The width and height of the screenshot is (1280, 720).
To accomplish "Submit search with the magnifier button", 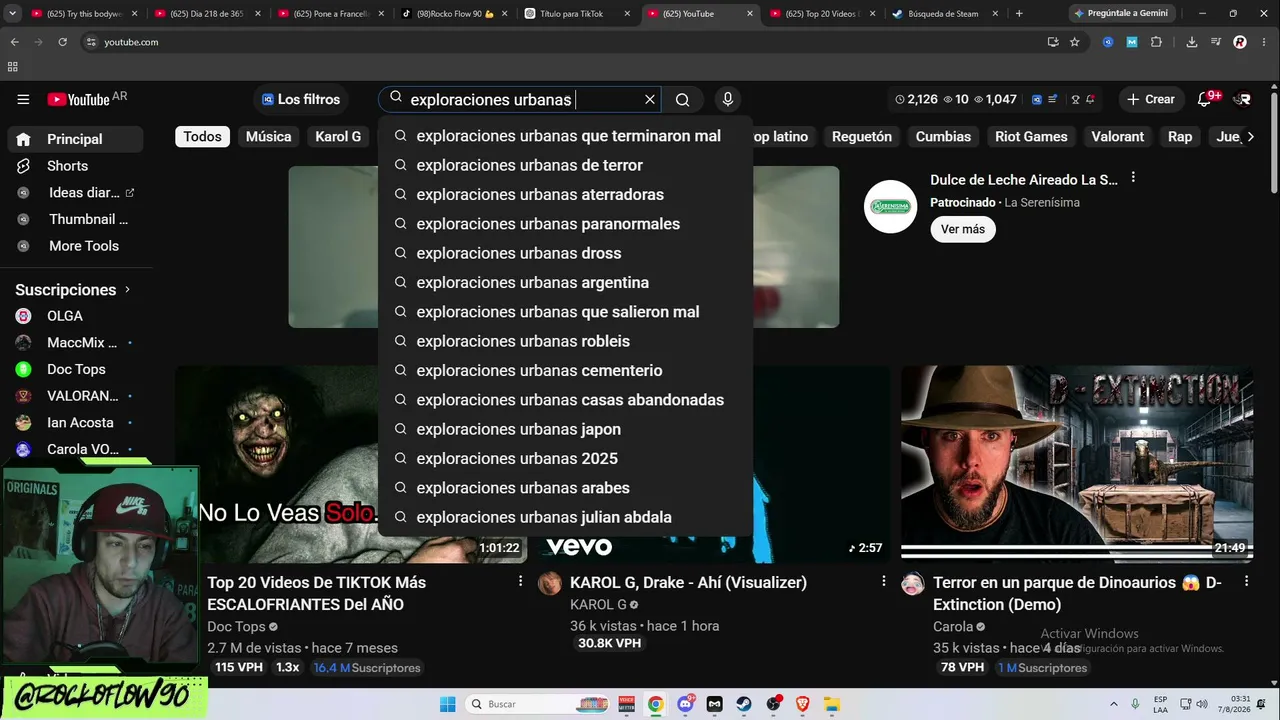I will pyautogui.click(x=682, y=100).
